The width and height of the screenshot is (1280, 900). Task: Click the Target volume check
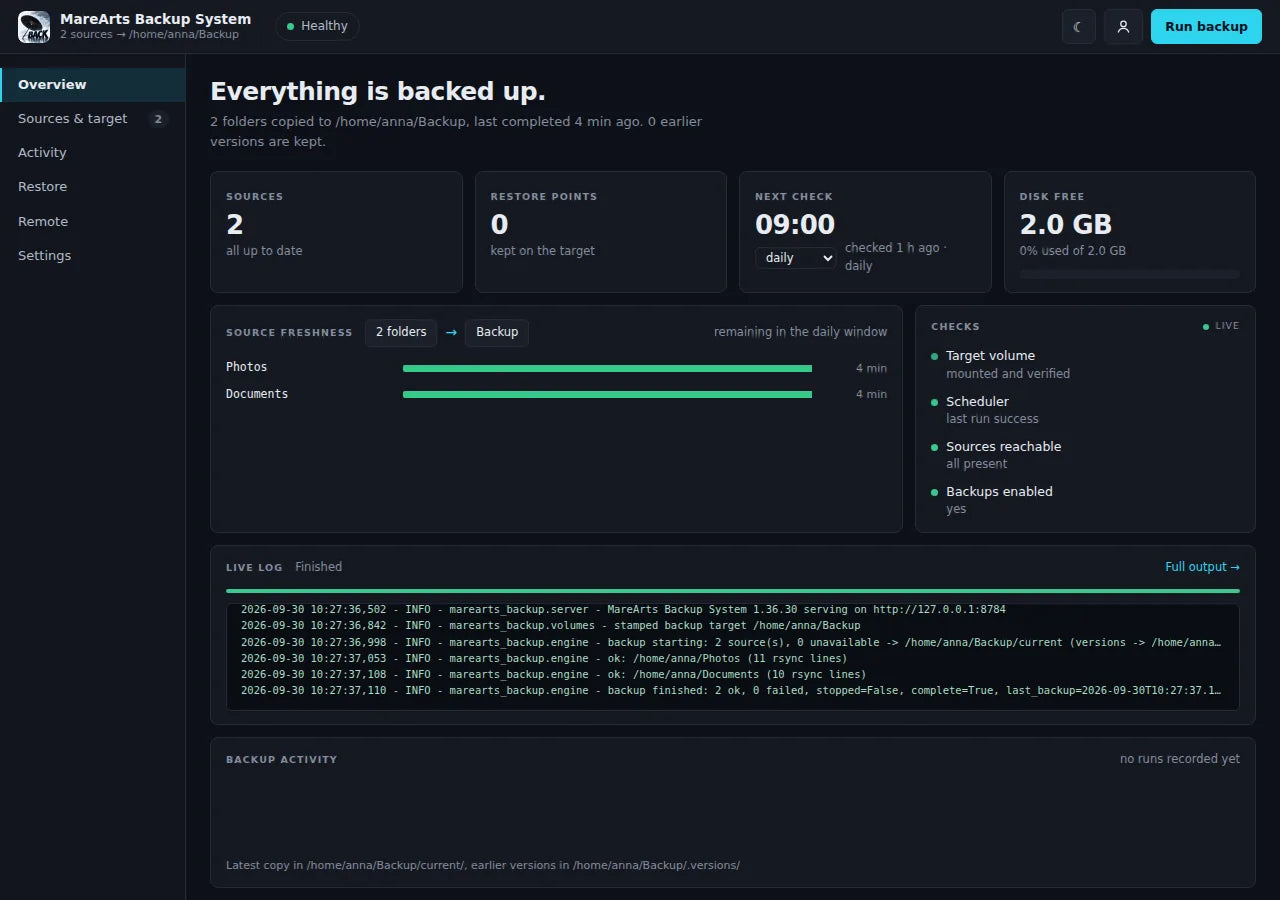[1085, 364]
